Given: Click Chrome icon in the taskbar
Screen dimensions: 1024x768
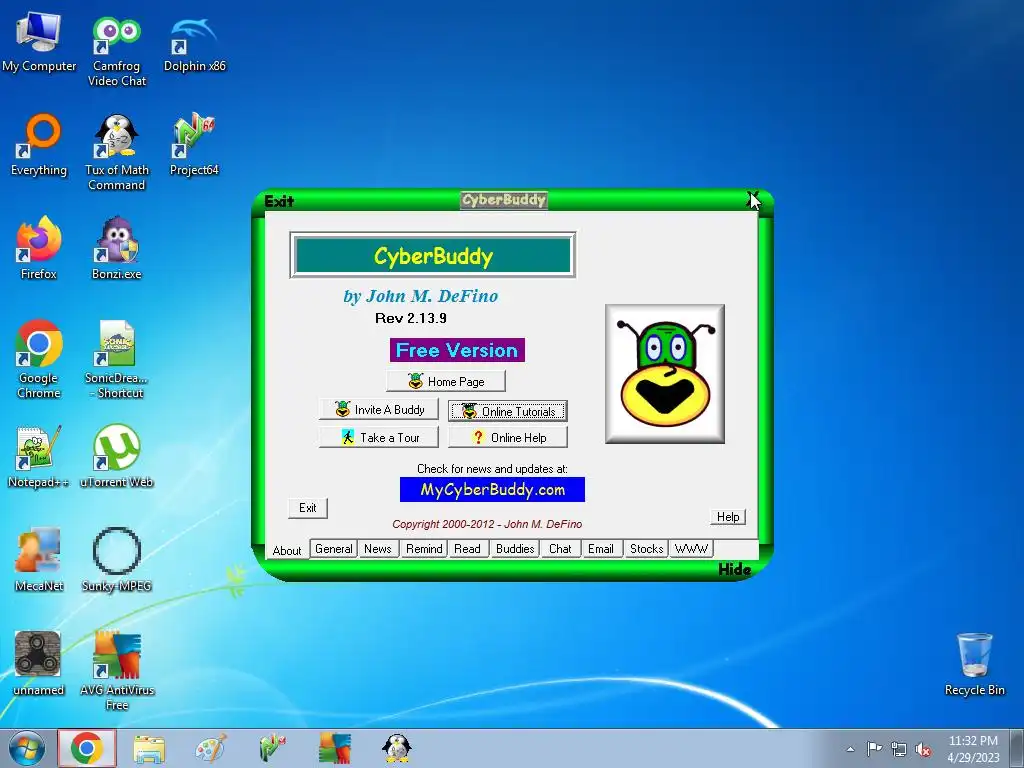Looking at the screenshot, I should tap(87, 748).
